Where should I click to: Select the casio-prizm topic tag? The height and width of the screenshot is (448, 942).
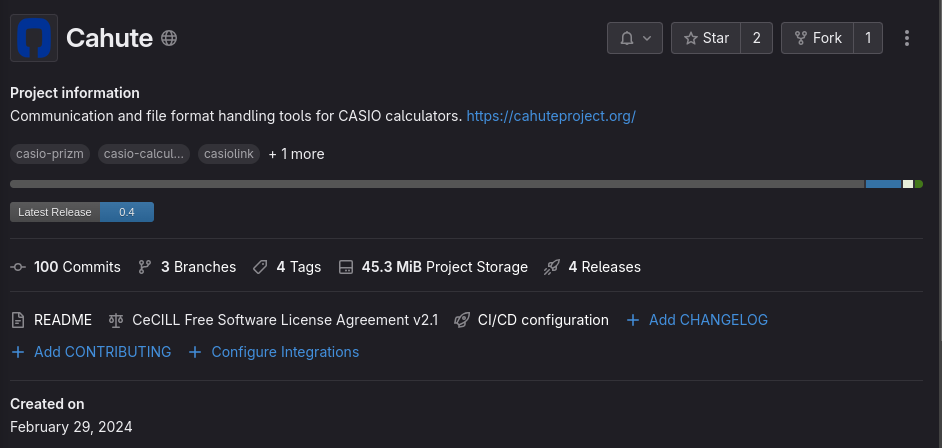(50, 154)
